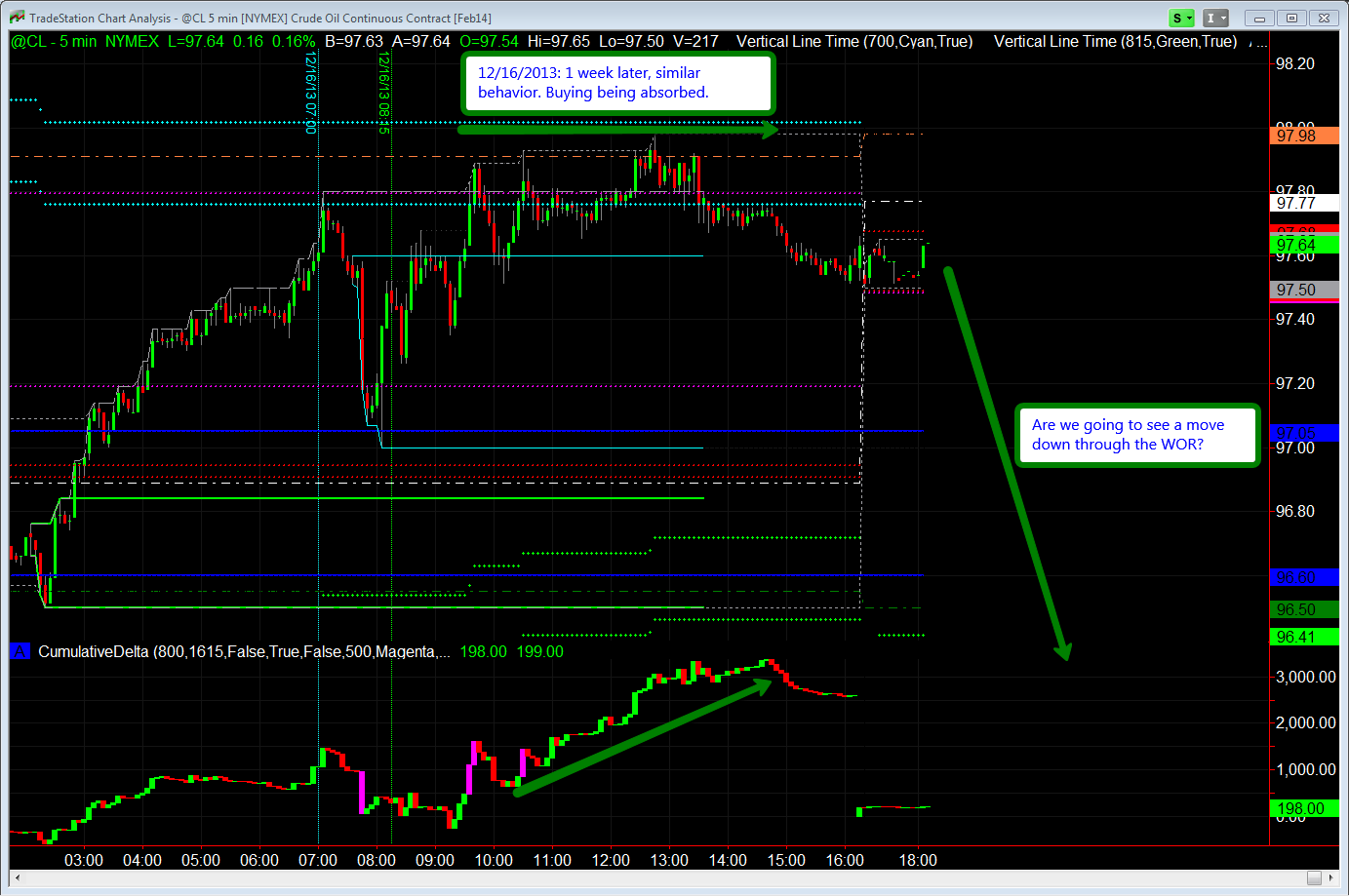Select 'Vertical Line Time (700,Cyan,True)' indicator label
The width and height of the screenshot is (1349, 896).
point(854,41)
